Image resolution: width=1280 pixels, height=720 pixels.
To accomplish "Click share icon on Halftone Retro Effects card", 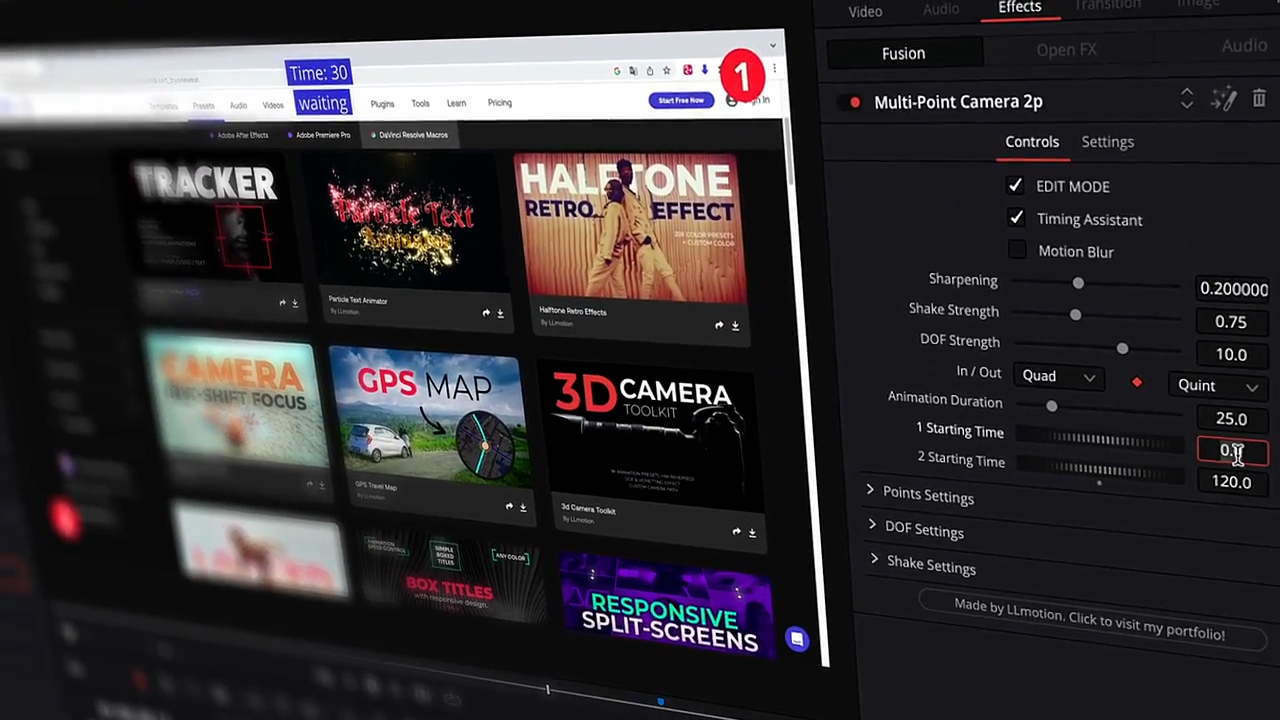I will tap(719, 325).
